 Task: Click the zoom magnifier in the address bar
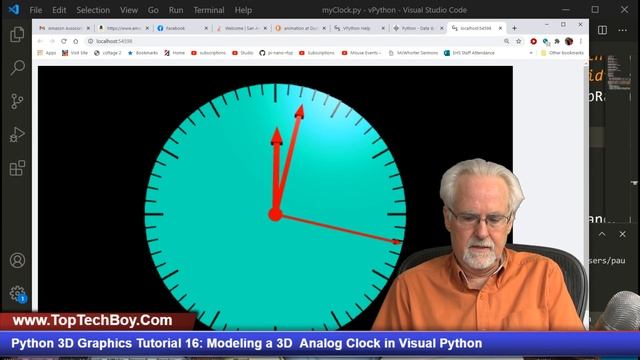pos(507,41)
